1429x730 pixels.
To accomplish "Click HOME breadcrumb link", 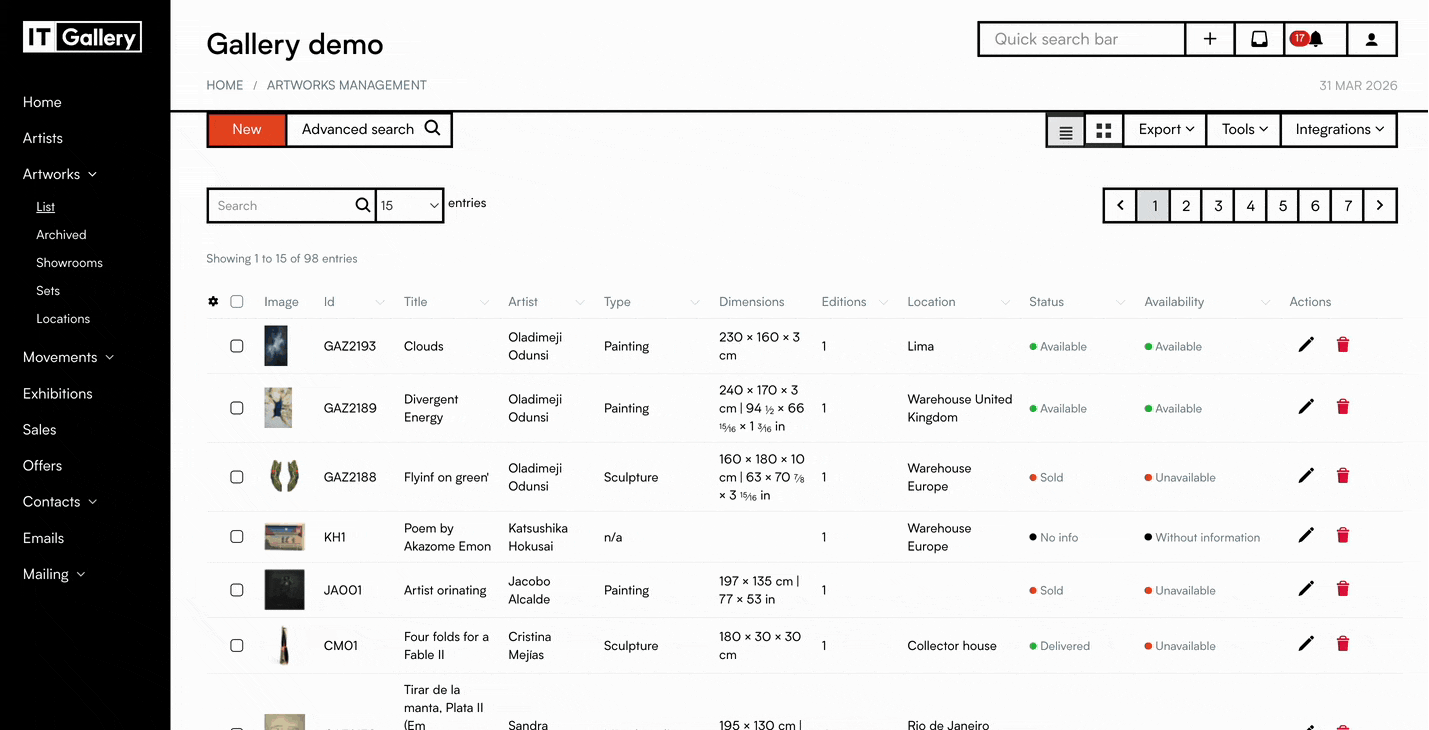I will pos(225,85).
